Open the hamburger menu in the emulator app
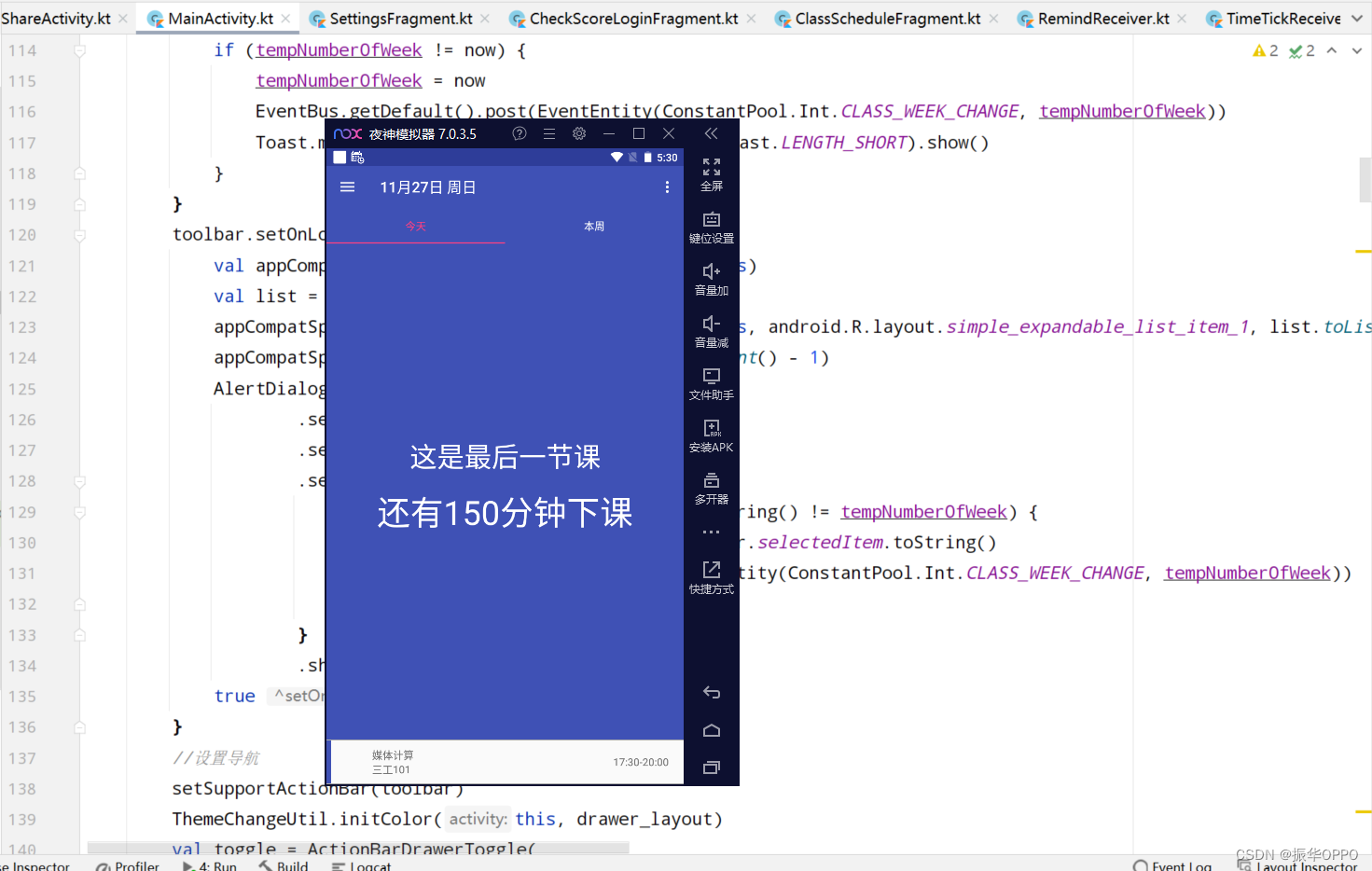This screenshot has height=871, width=1372. tap(348, 187)
